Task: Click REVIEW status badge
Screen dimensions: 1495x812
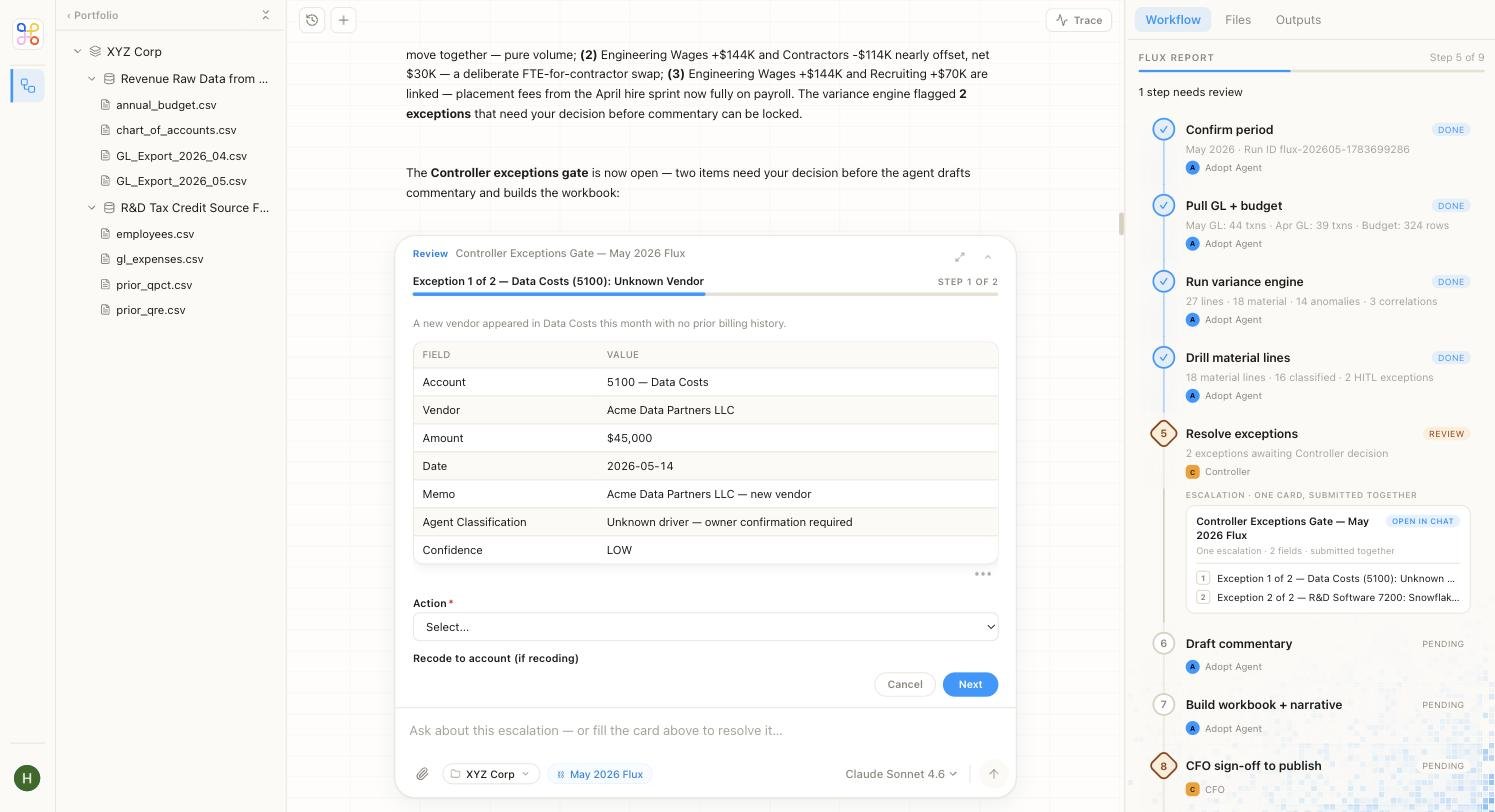Action: click(x=1446, y=434)
